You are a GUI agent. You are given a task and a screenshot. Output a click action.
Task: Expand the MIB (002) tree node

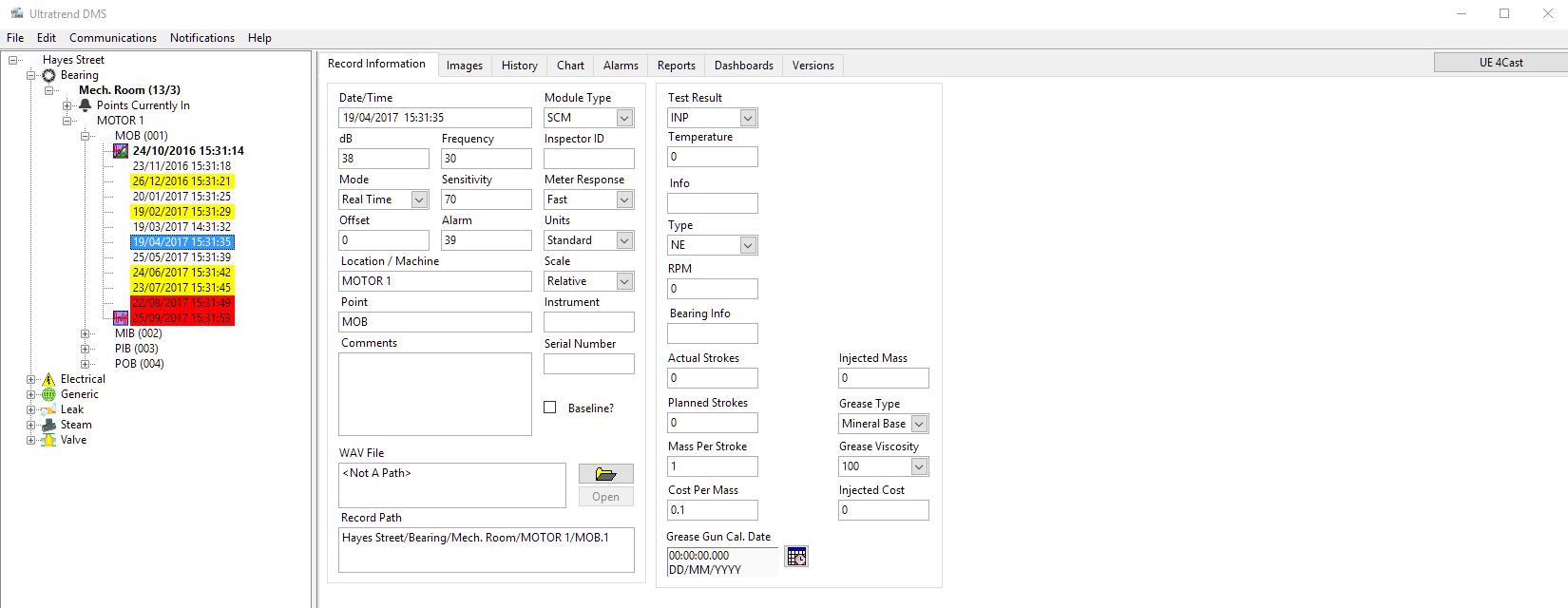86,333
